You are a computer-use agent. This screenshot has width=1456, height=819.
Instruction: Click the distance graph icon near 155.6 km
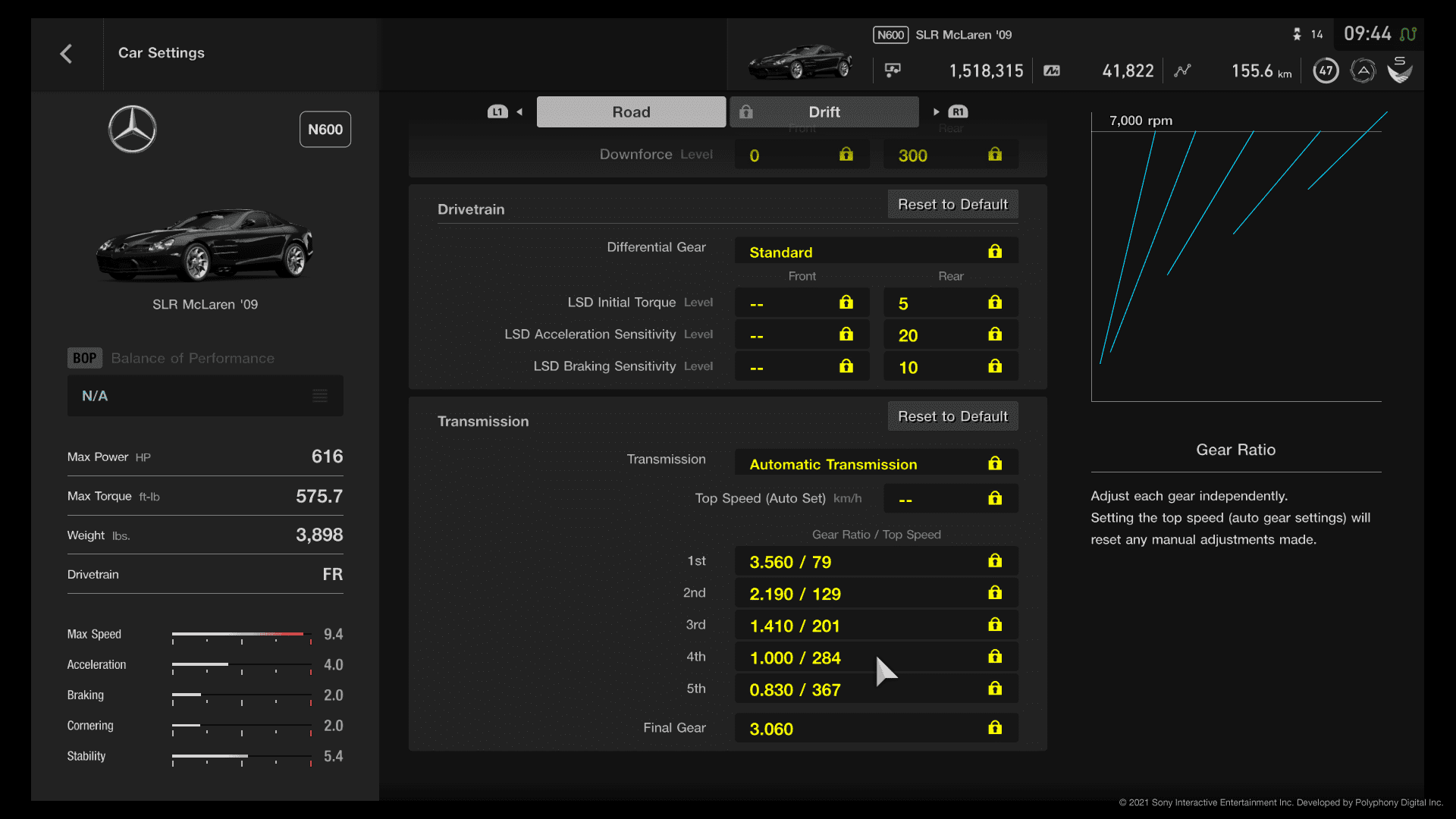[x=1182, y=71]
